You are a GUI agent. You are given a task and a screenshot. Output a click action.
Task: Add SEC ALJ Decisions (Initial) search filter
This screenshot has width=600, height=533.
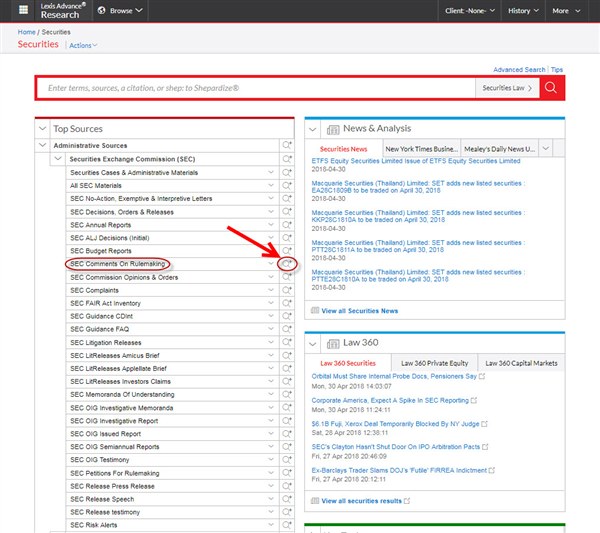point(287,238)
